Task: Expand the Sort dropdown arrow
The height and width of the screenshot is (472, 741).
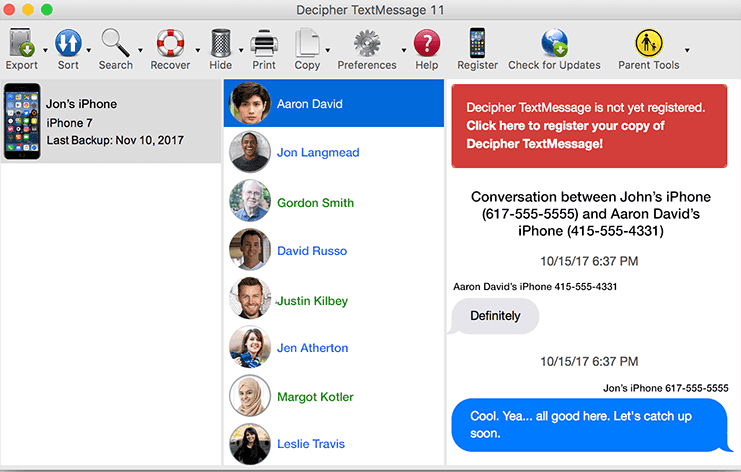Action: [x=88, y=50]
